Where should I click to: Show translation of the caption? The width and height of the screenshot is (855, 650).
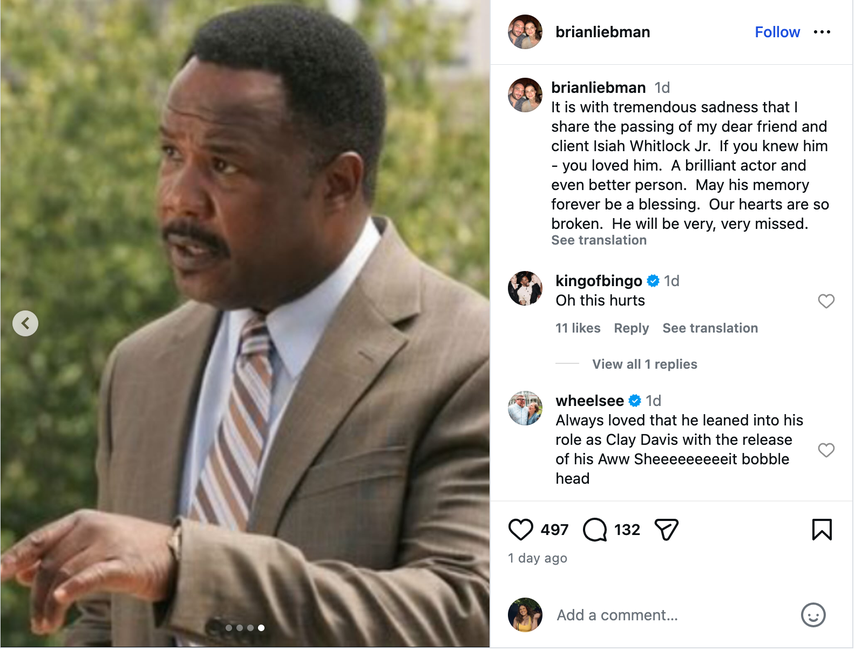[598, 240]
